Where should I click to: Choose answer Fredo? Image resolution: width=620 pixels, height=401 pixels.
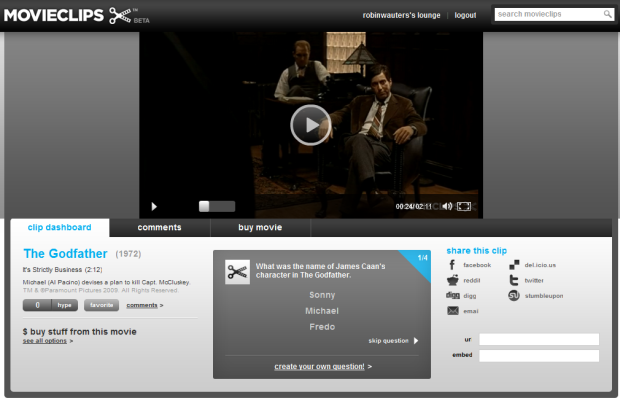coord(322,327)
